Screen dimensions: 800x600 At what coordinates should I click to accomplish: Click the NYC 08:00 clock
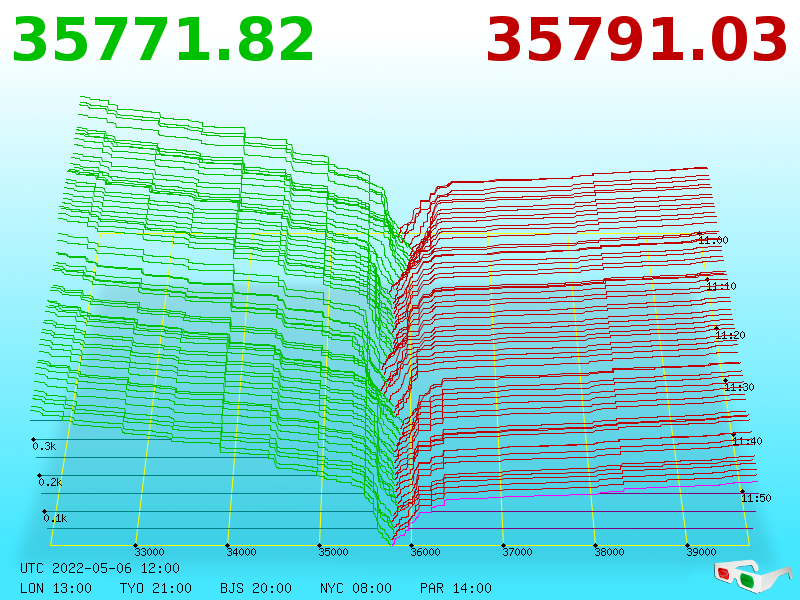click(356, 588)
